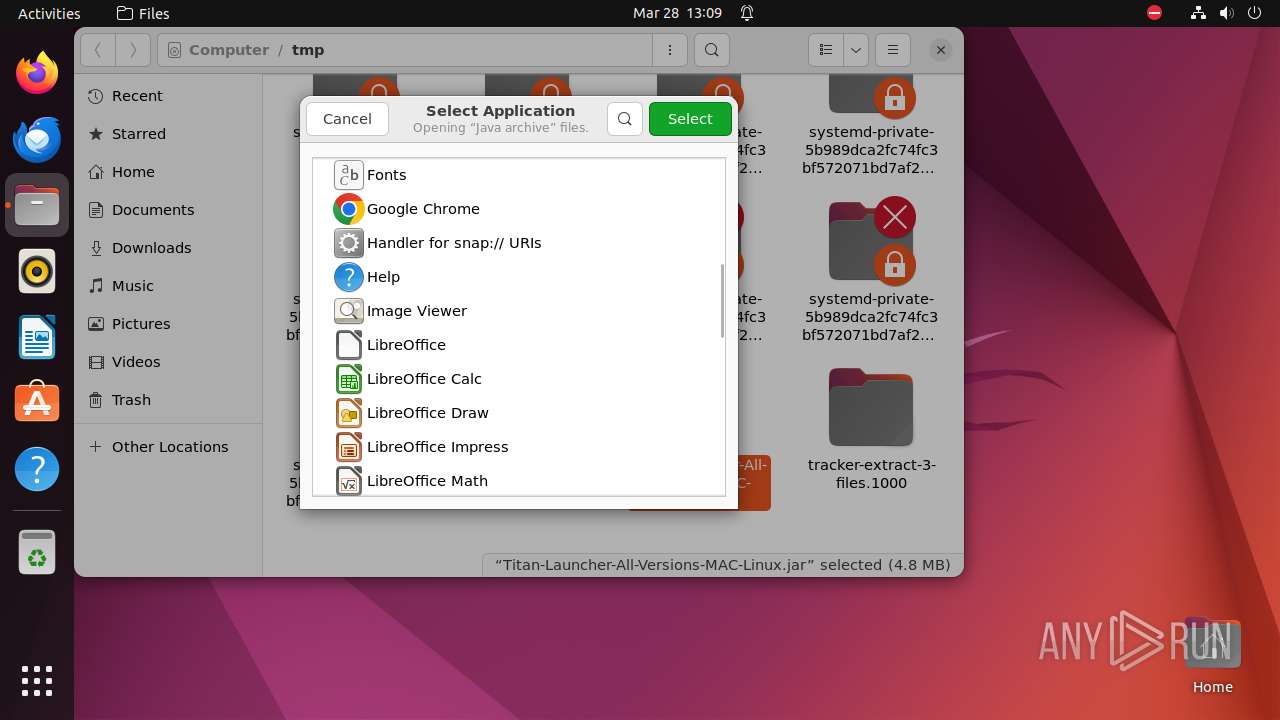Open Music in the sidebar

pos(168,286)
